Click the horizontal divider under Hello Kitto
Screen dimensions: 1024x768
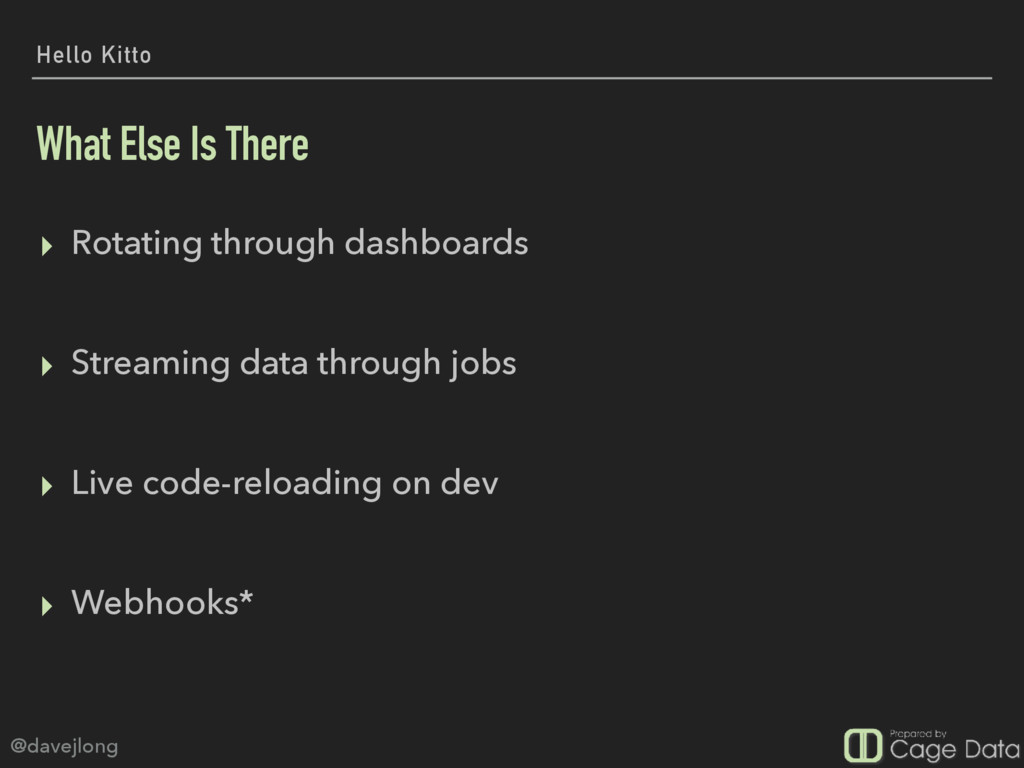coord(512,78)
